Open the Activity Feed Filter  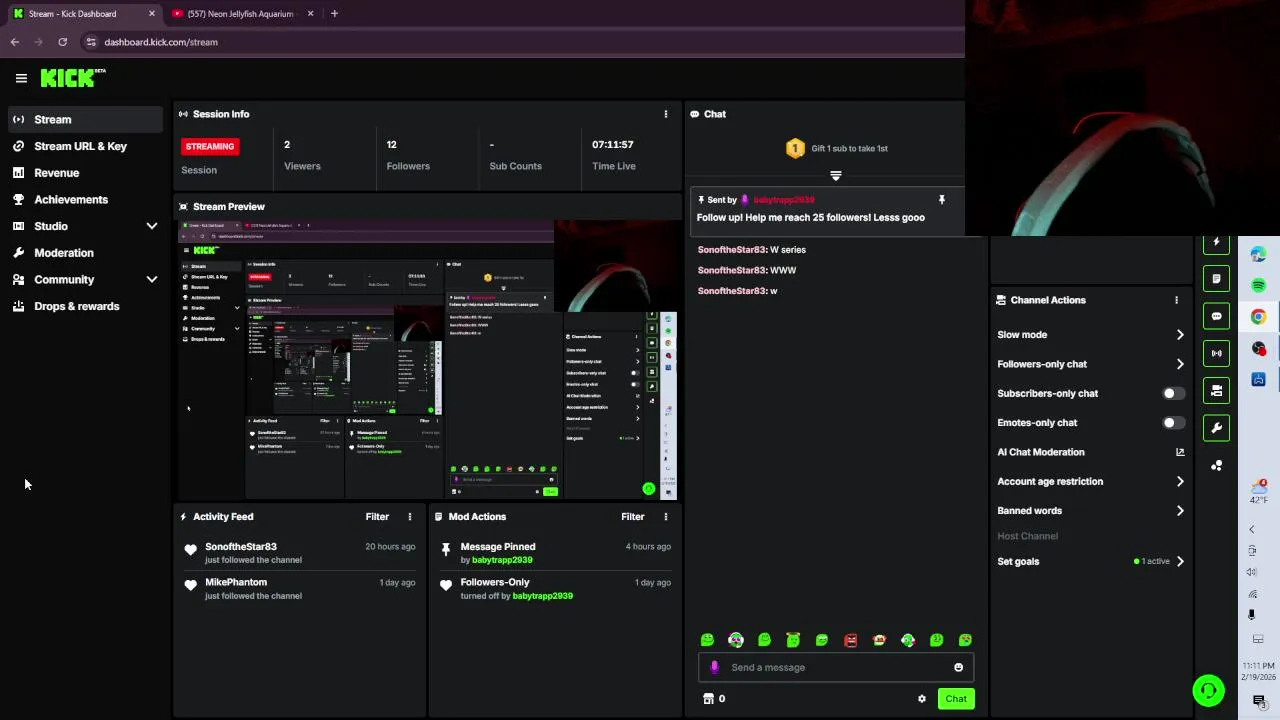pos(377,517)
